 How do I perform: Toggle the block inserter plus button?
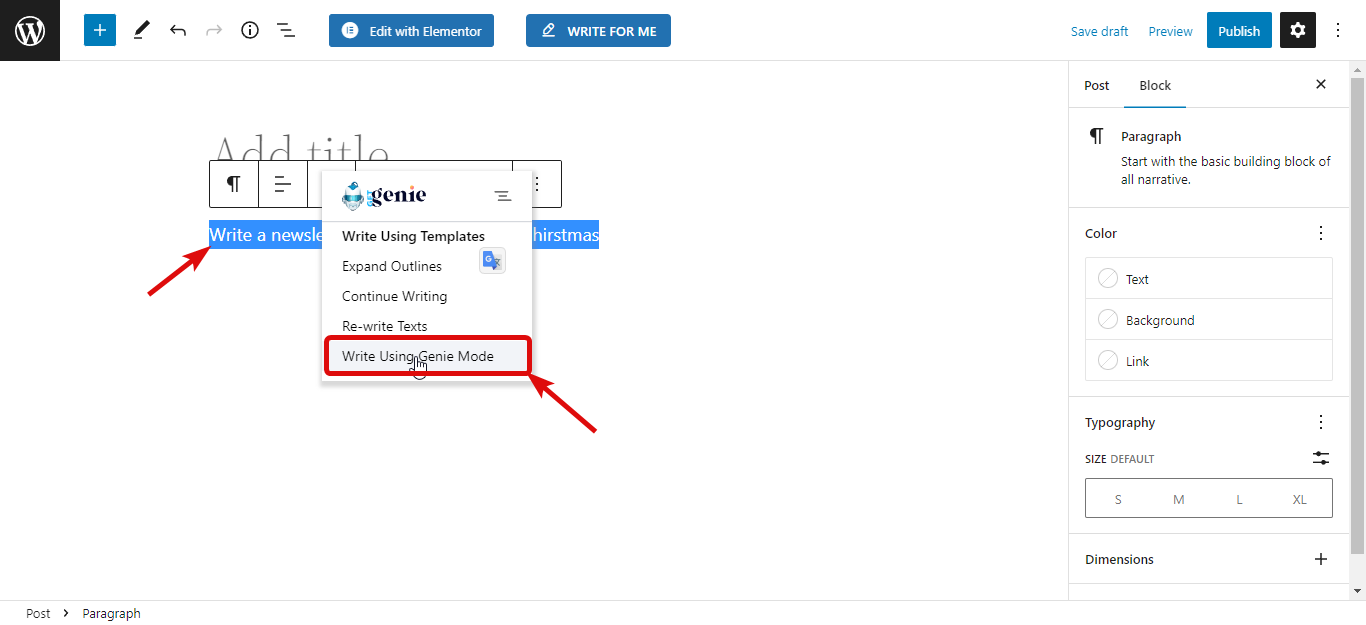tap(100, 30)
